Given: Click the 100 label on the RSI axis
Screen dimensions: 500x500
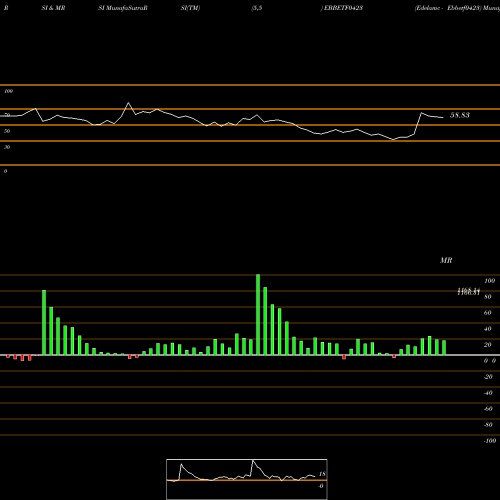Looking at the screenshot, I should click(8, 91).
